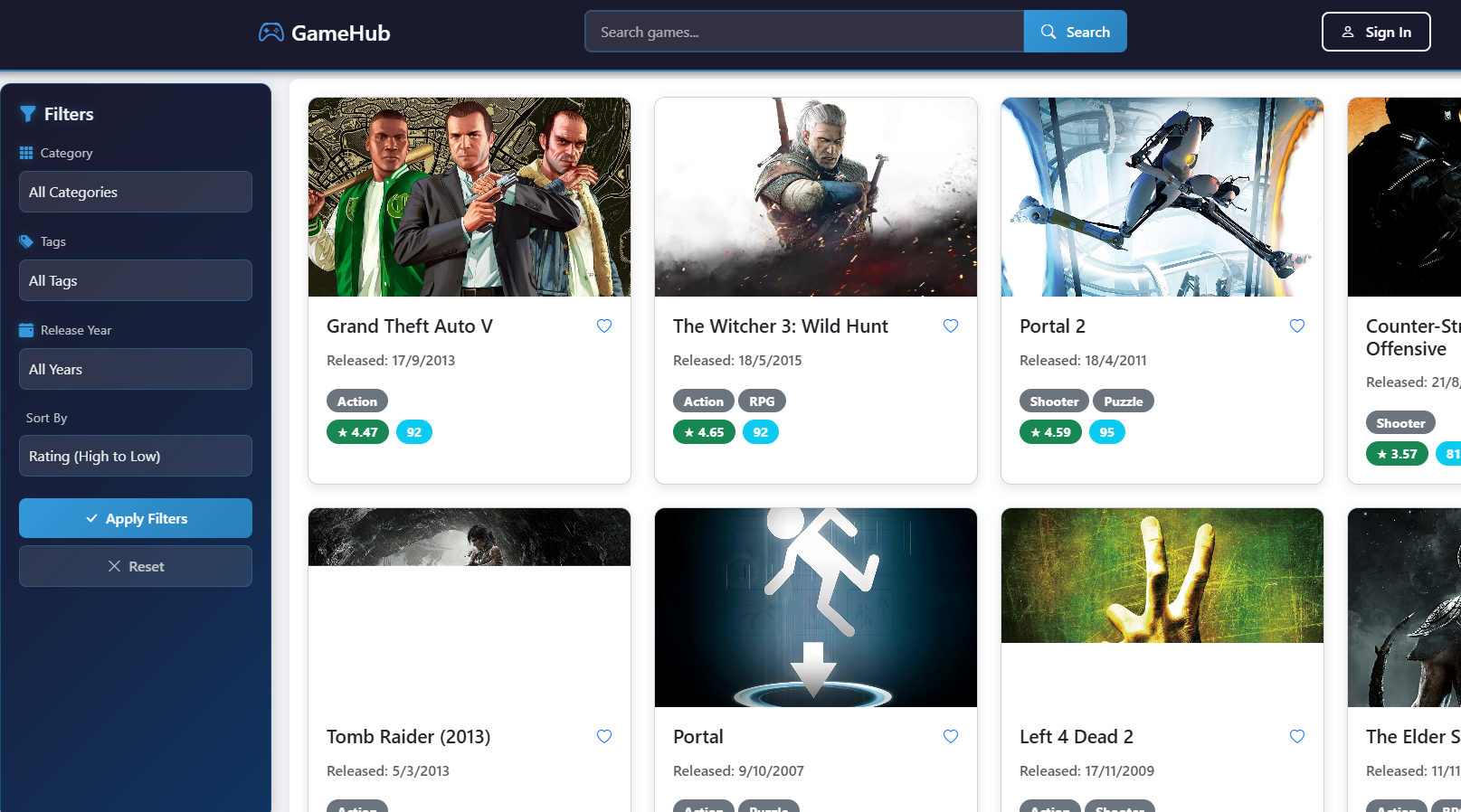
Task: Click the 4.47 star rating badge
Action: coord(357,432)
